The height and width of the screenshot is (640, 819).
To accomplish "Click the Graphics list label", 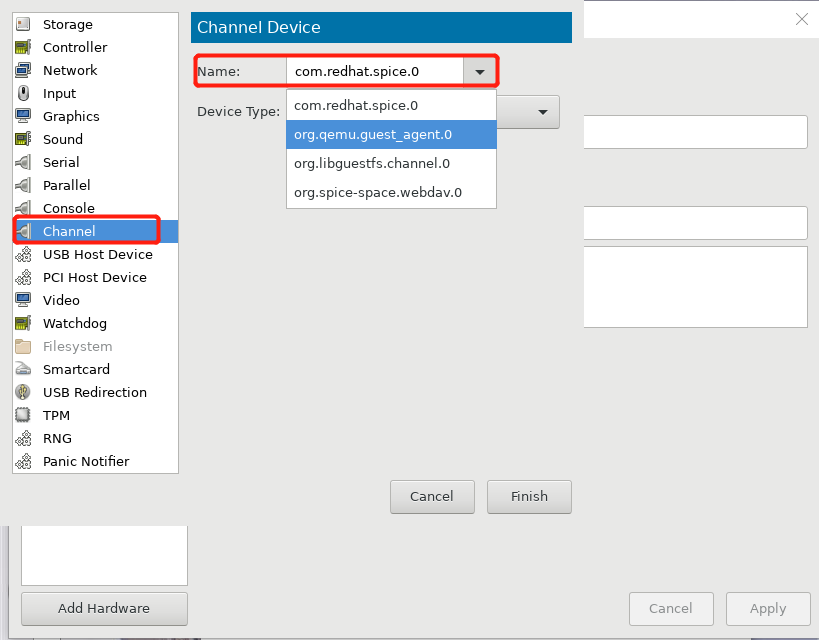I will 71,117.
